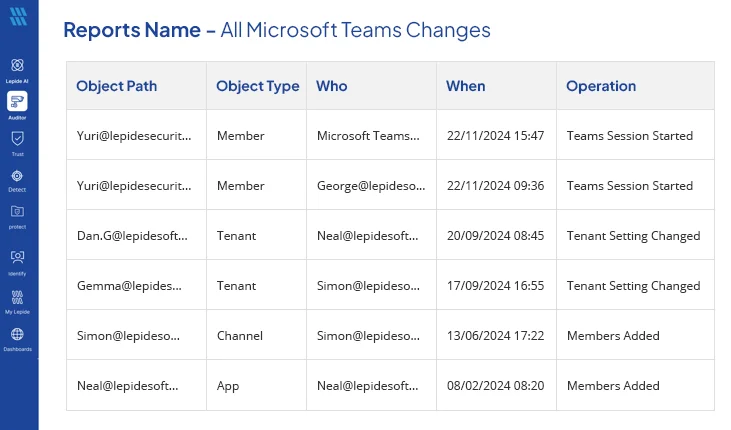Open the Detect sidebar icon

17,176
